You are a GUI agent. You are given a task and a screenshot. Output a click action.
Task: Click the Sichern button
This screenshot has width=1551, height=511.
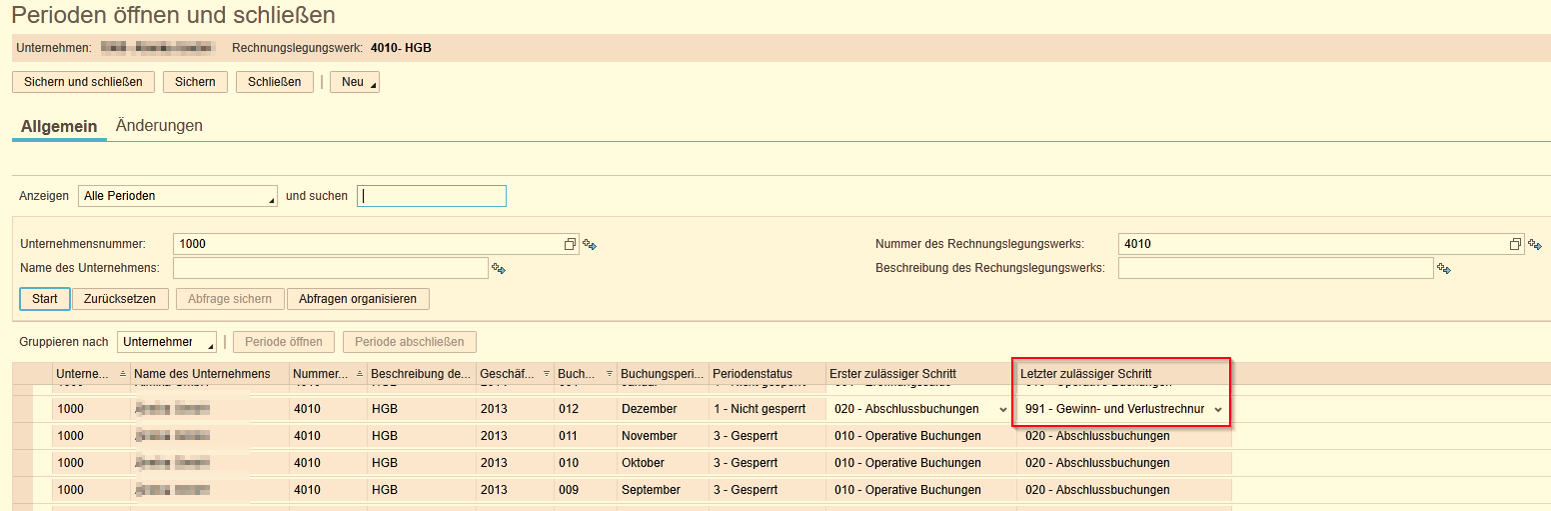point(195,82)
